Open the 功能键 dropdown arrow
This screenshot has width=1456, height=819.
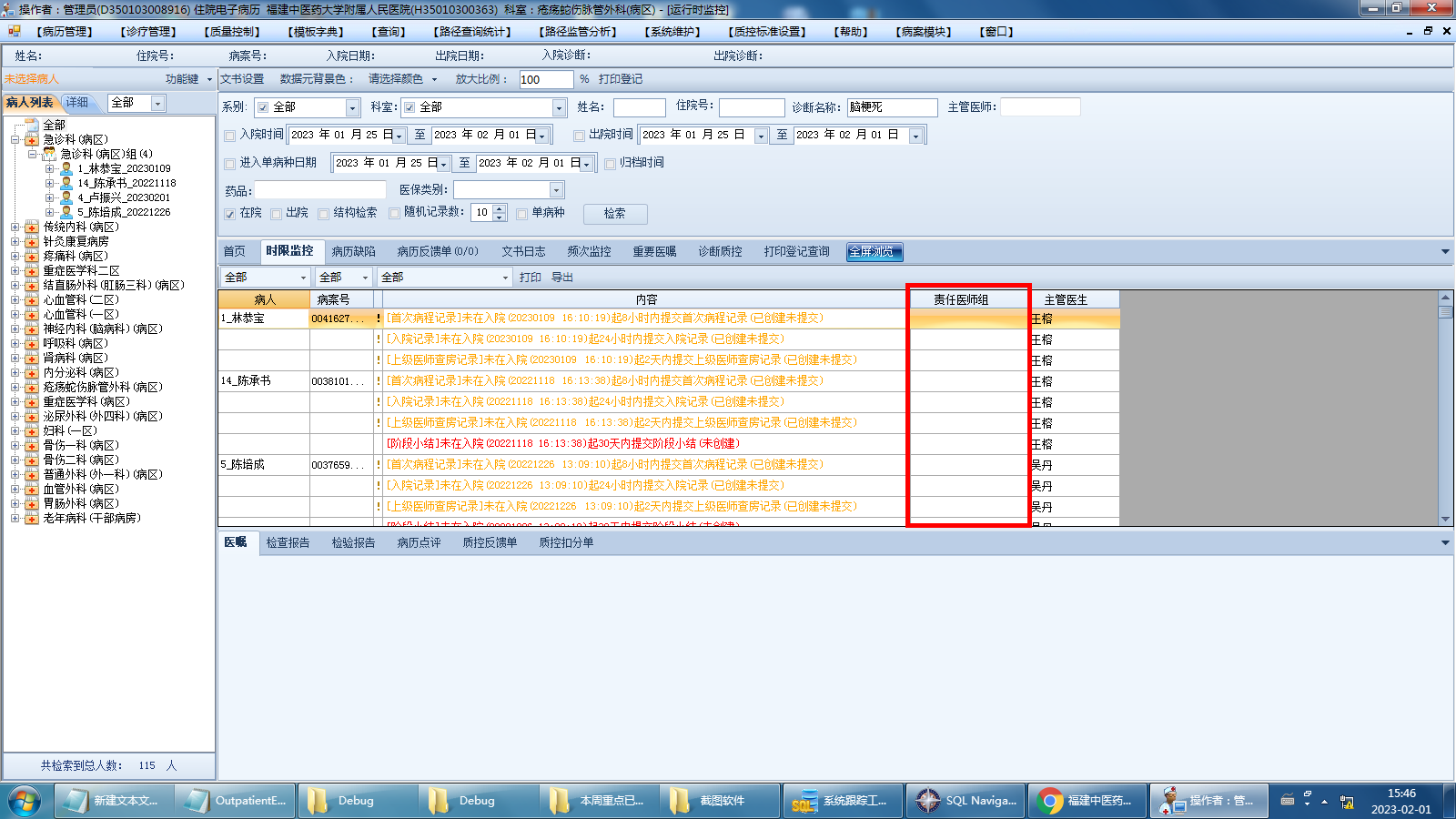[x=209, y=79]
